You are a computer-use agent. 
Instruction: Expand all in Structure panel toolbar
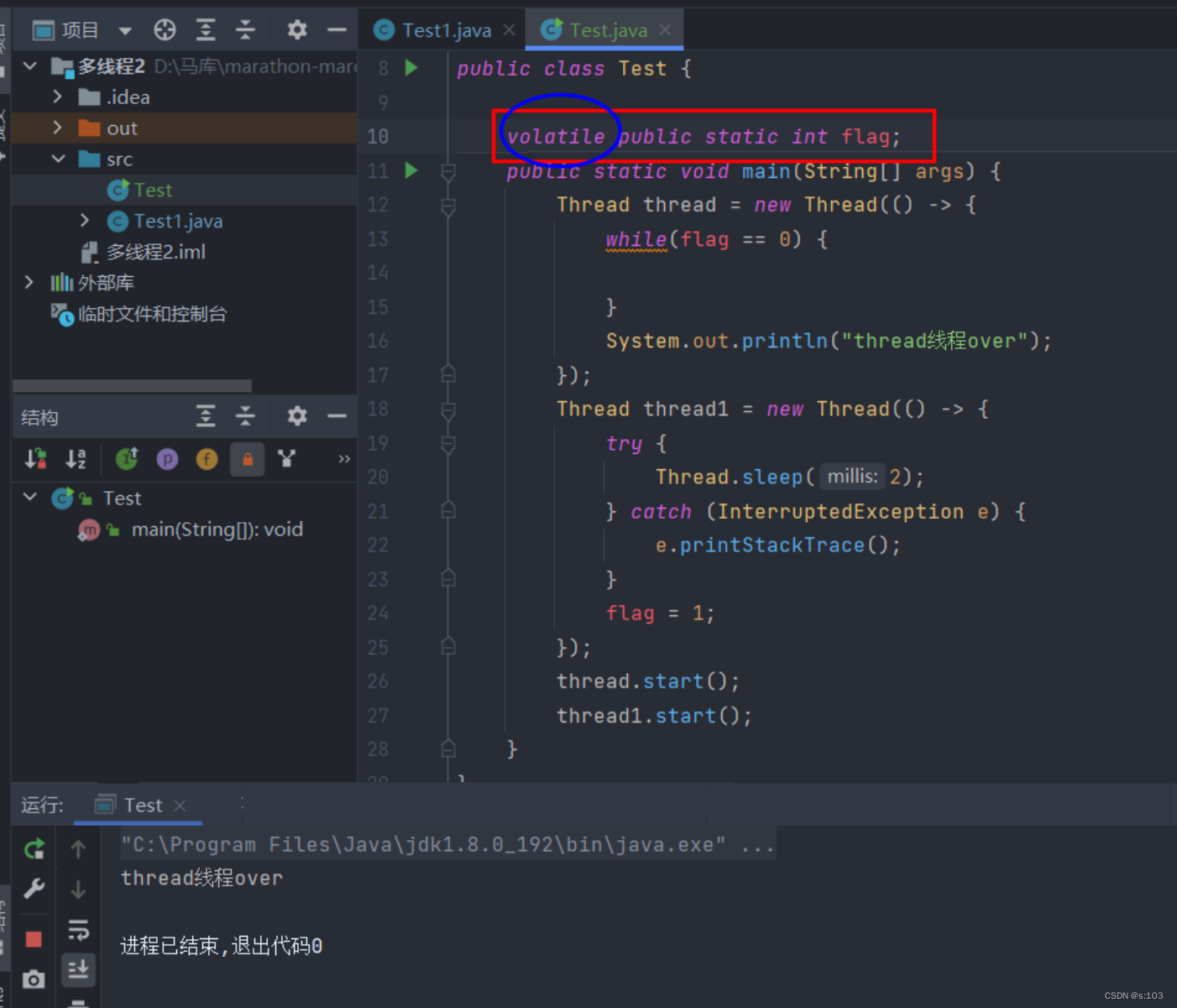click(x=206, y=416)
